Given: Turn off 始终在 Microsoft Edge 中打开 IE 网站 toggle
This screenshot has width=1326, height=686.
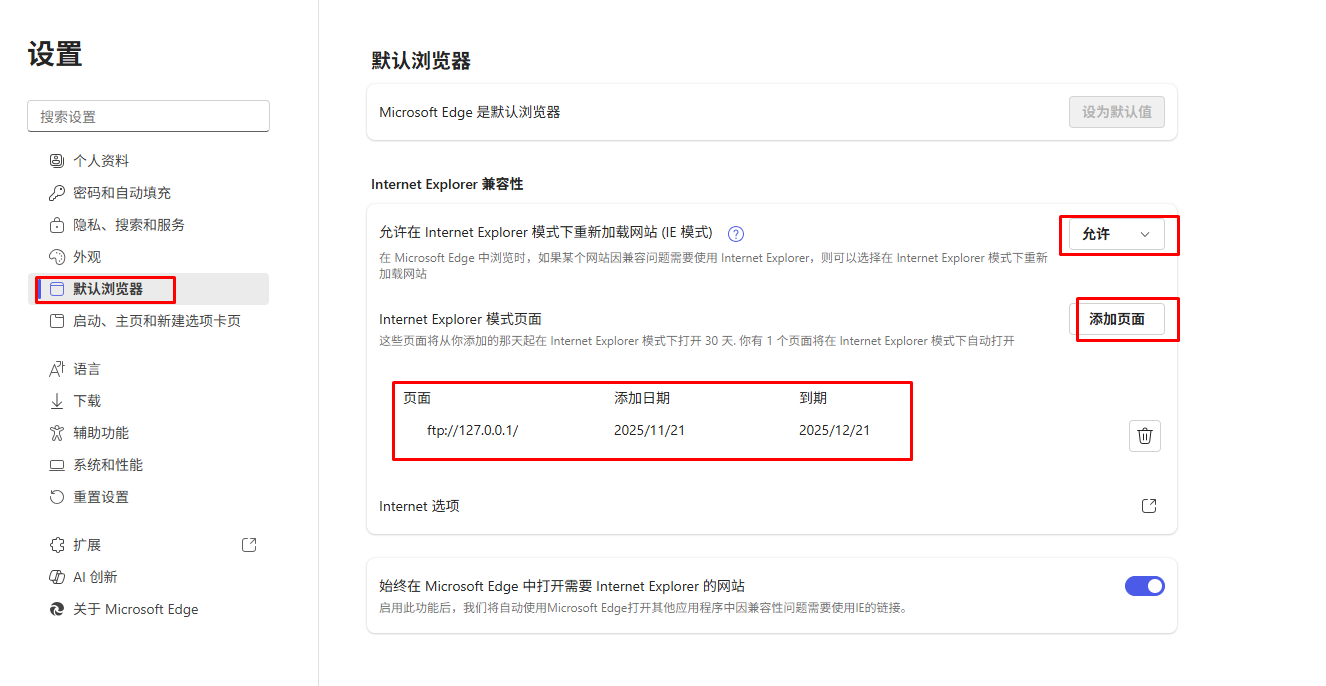Looking at the screenshot, I should 1145,586.
